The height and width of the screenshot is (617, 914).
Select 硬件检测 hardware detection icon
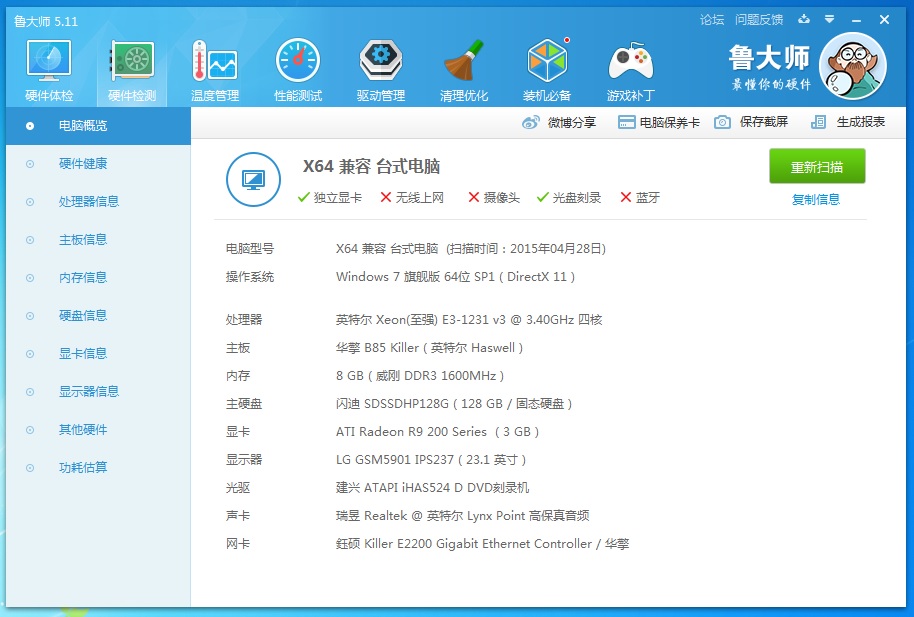[x=132, y=61]
